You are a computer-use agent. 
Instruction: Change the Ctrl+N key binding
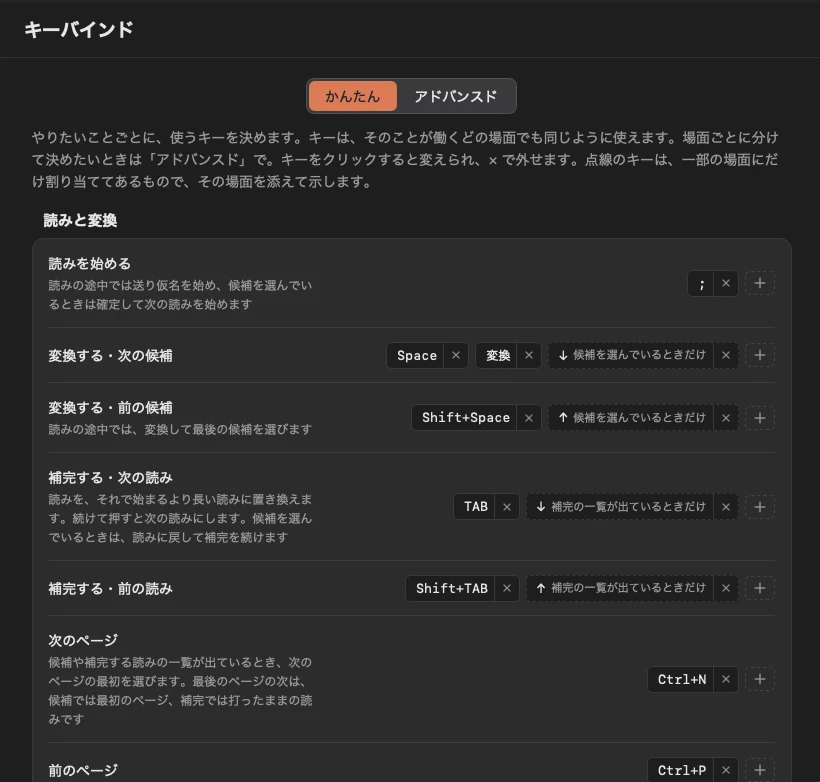[x=681, y=679]
